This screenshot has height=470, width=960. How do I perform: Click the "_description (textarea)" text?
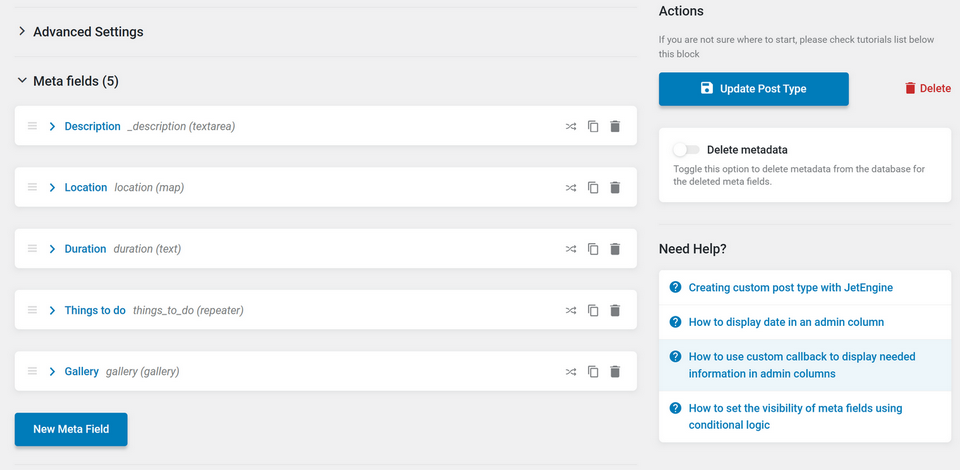coord(181,127)
